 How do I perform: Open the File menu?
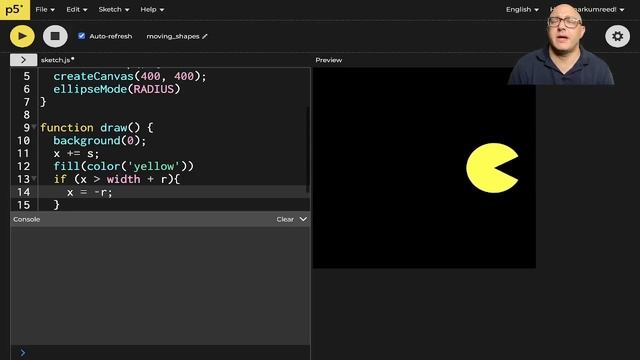pyautogui.click(x=45, y=9)
